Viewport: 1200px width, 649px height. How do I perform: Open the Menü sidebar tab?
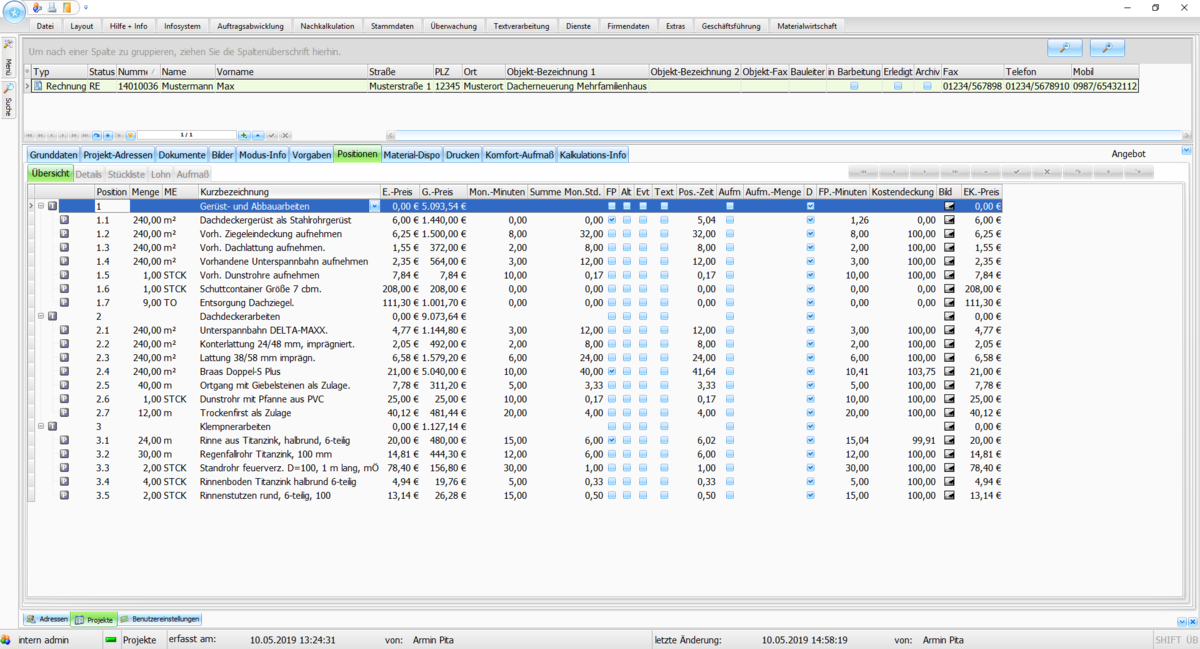pyautogui.click(x=8, y=60)
